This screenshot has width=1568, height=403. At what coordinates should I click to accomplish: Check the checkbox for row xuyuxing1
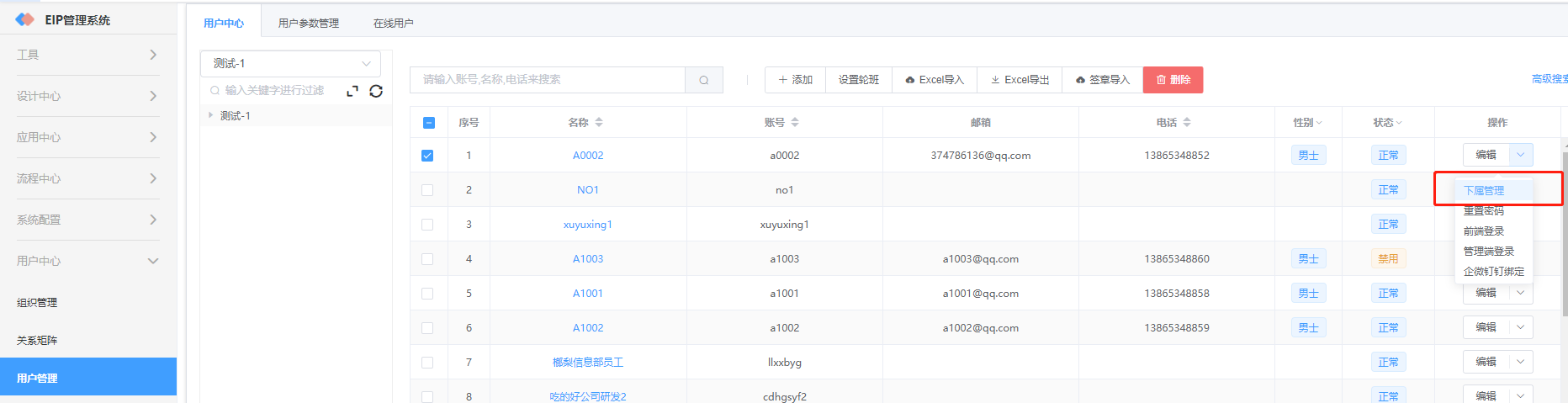[427, 225]
